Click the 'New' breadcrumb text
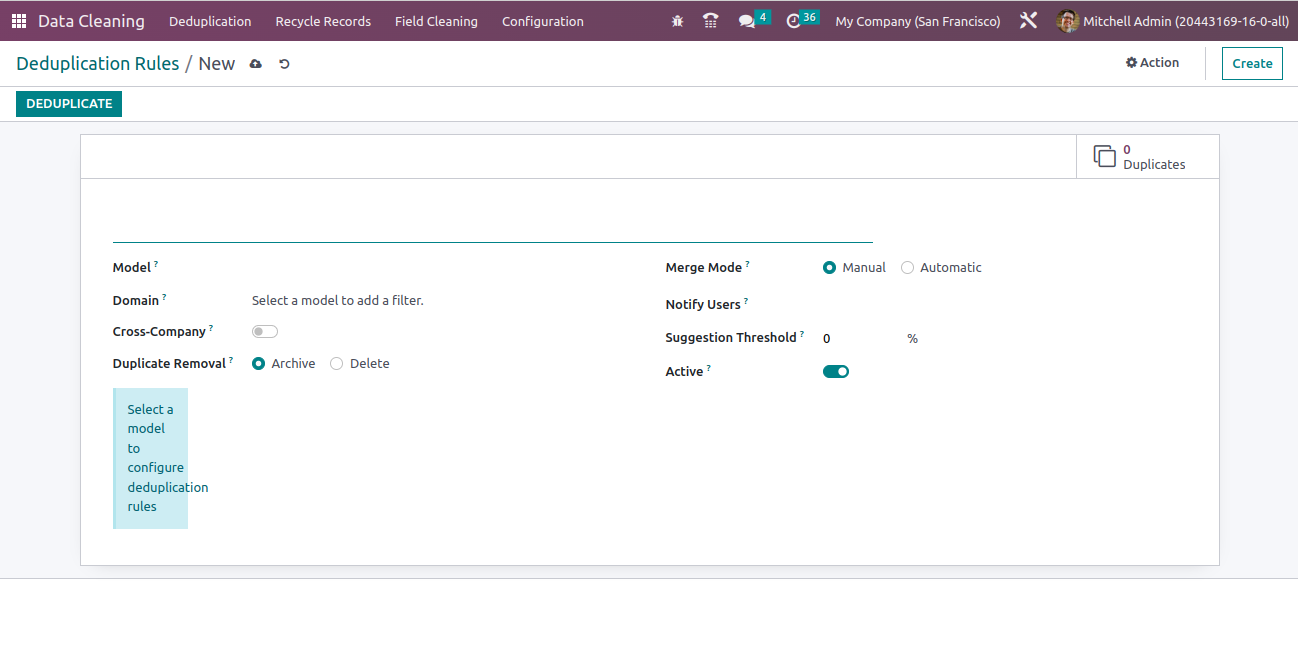This screenshot has width=1298, height=667. [217, 64]
